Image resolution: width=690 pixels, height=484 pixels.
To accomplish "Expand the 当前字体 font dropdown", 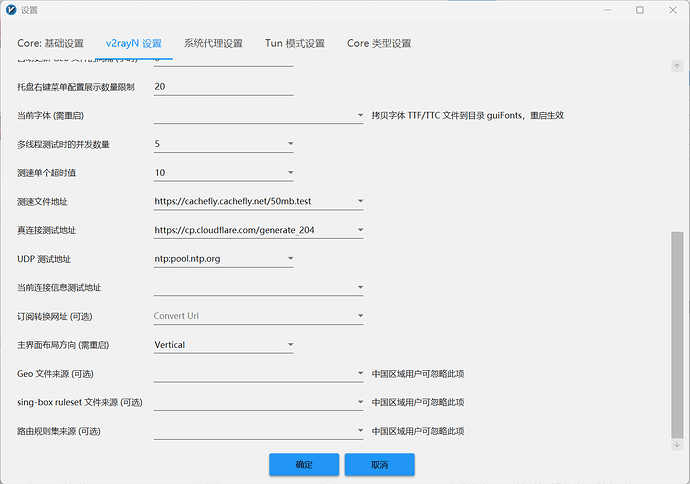I will tap(360, 115).
